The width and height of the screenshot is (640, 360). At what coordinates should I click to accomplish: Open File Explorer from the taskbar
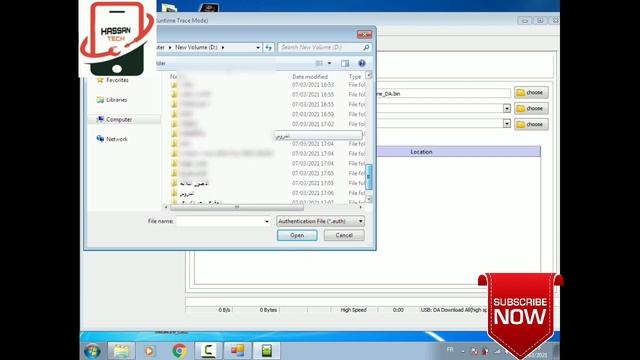click(121, 351)
